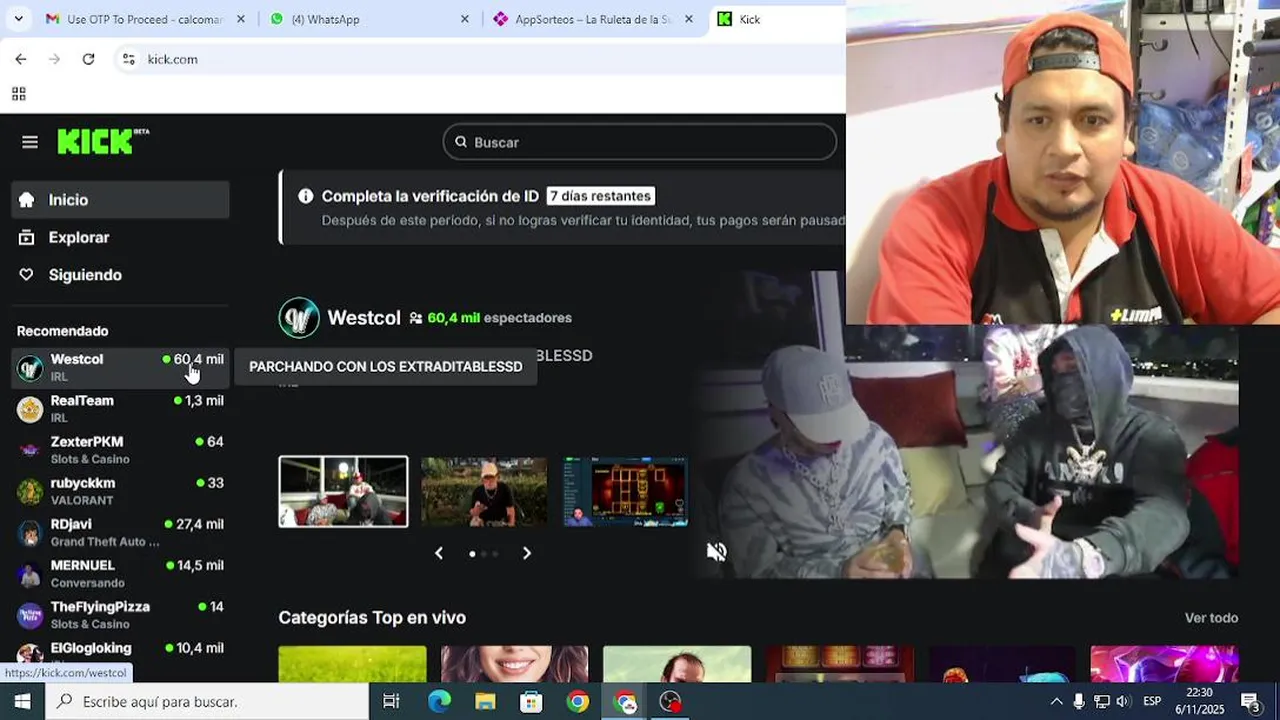The width and height of the screenshot is (1280, 720).
Task: Close the Gmail OTP tab
Action: pos(241,19)
